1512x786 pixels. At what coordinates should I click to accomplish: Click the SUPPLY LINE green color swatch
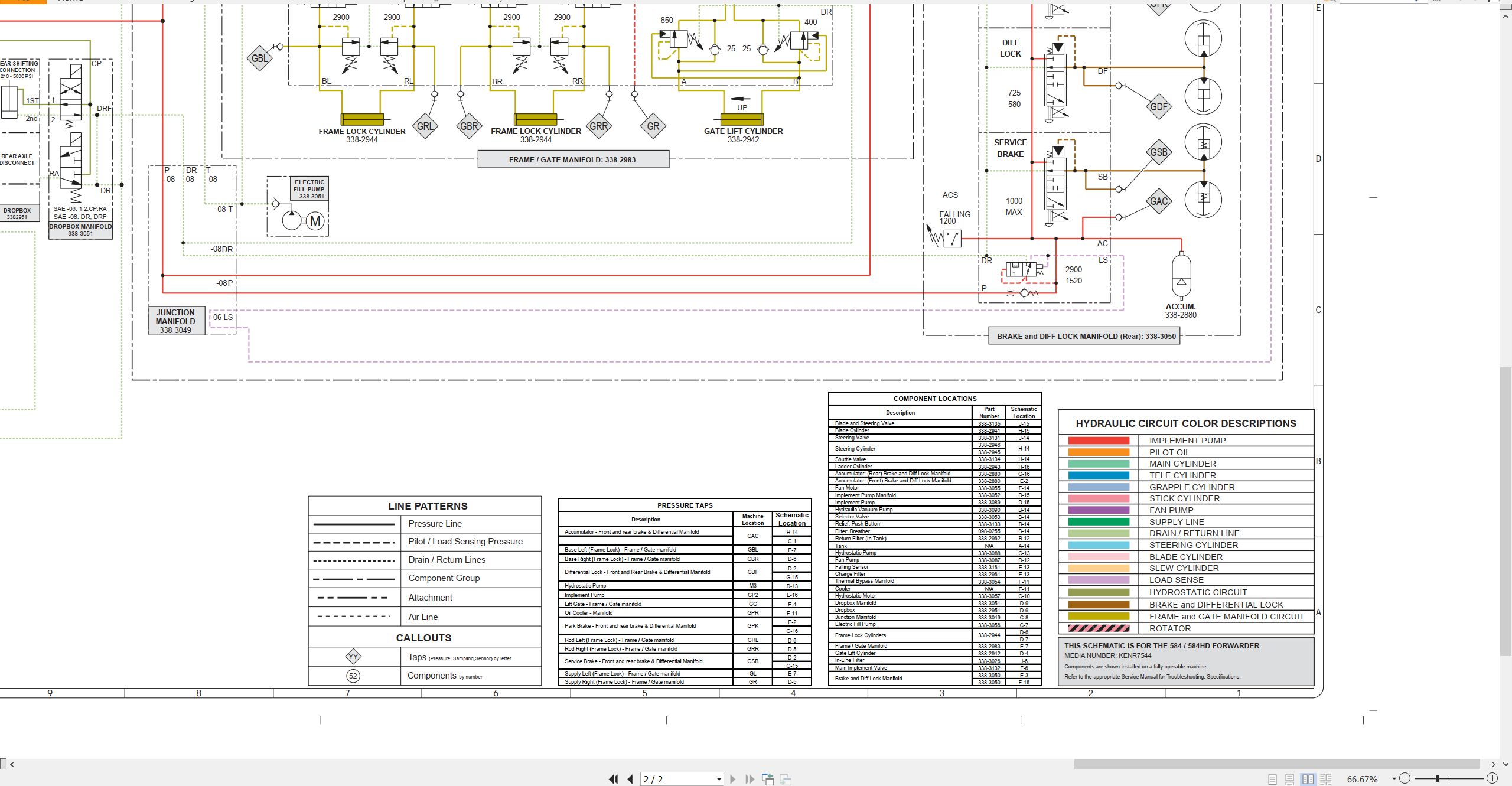(1099, 522)
